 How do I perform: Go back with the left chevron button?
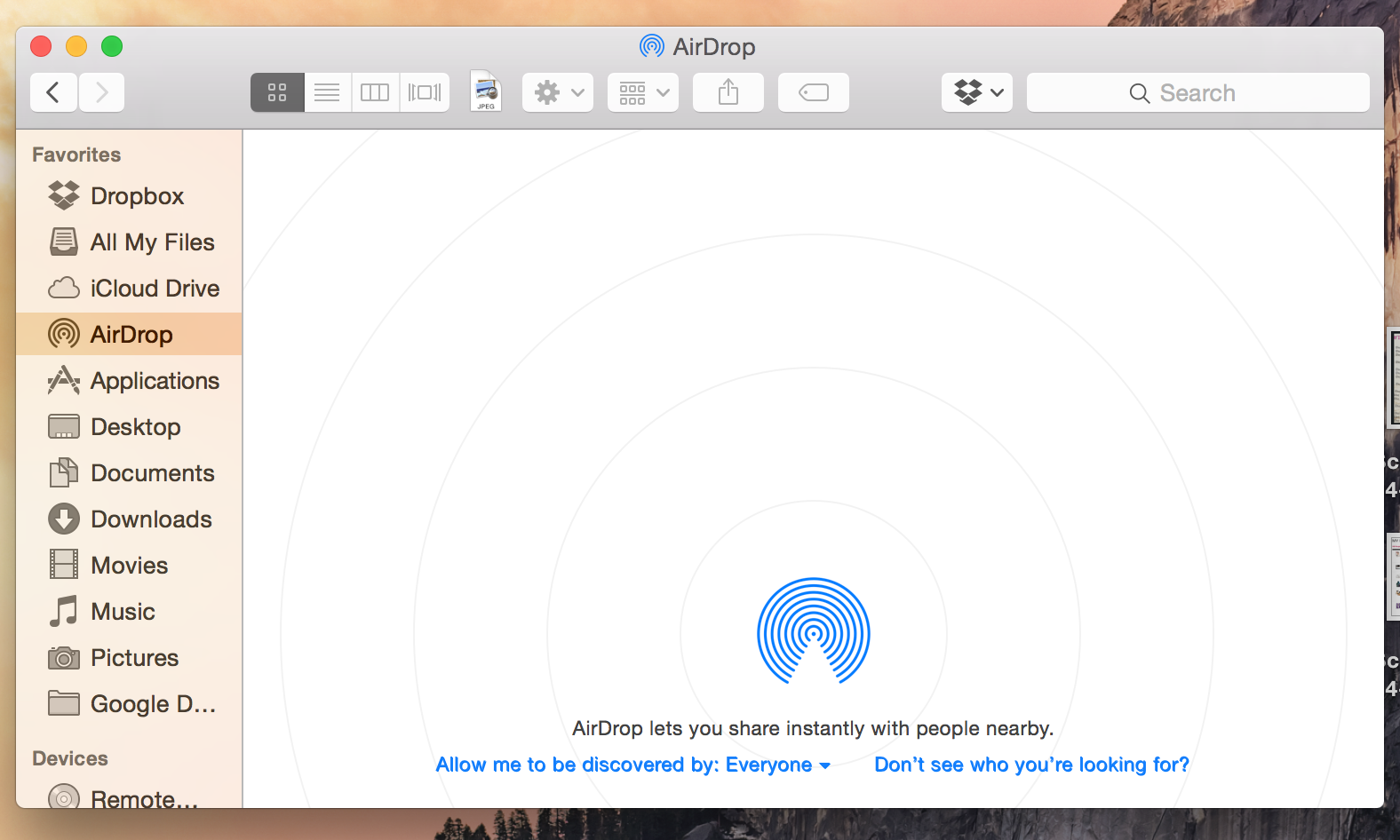click(x=53, y=92)
